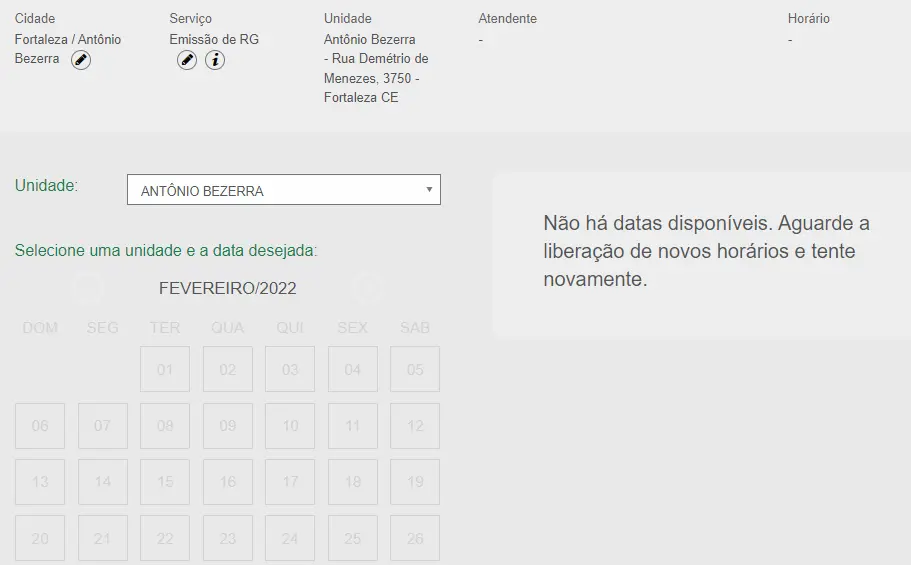Click the Unidade address text in header
Image resolution: width=911 pixels, height=565 pixels.
tap(376, 69)
